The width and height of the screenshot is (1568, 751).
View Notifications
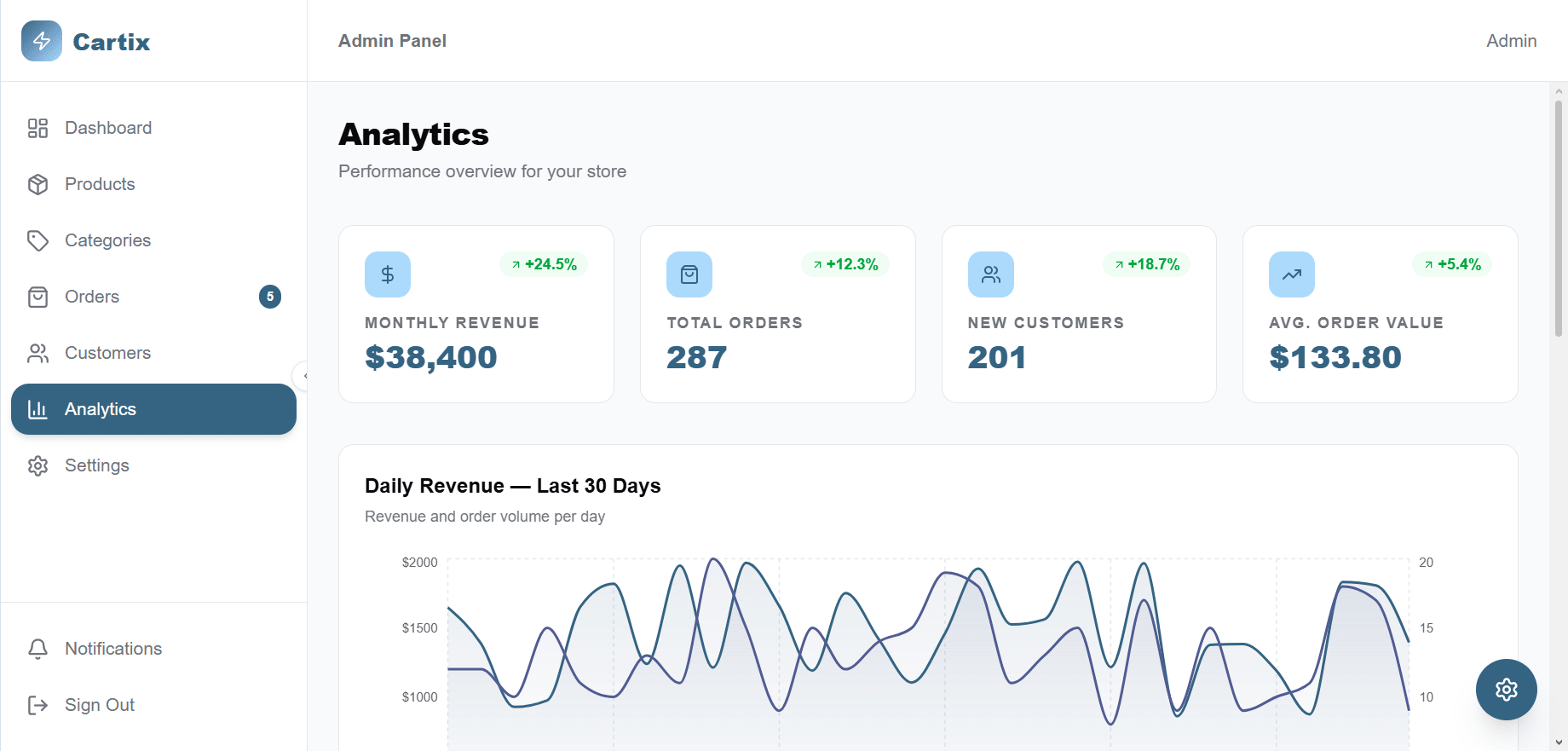[153, 649]
